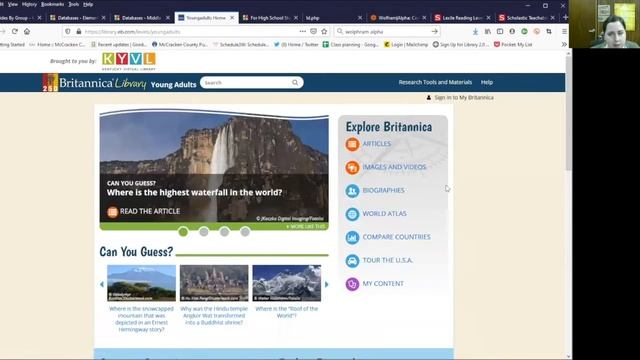This screenshot has height=360, width=640.
Task: Open the Himalaya mountains thumbnail
Action: 287,283
